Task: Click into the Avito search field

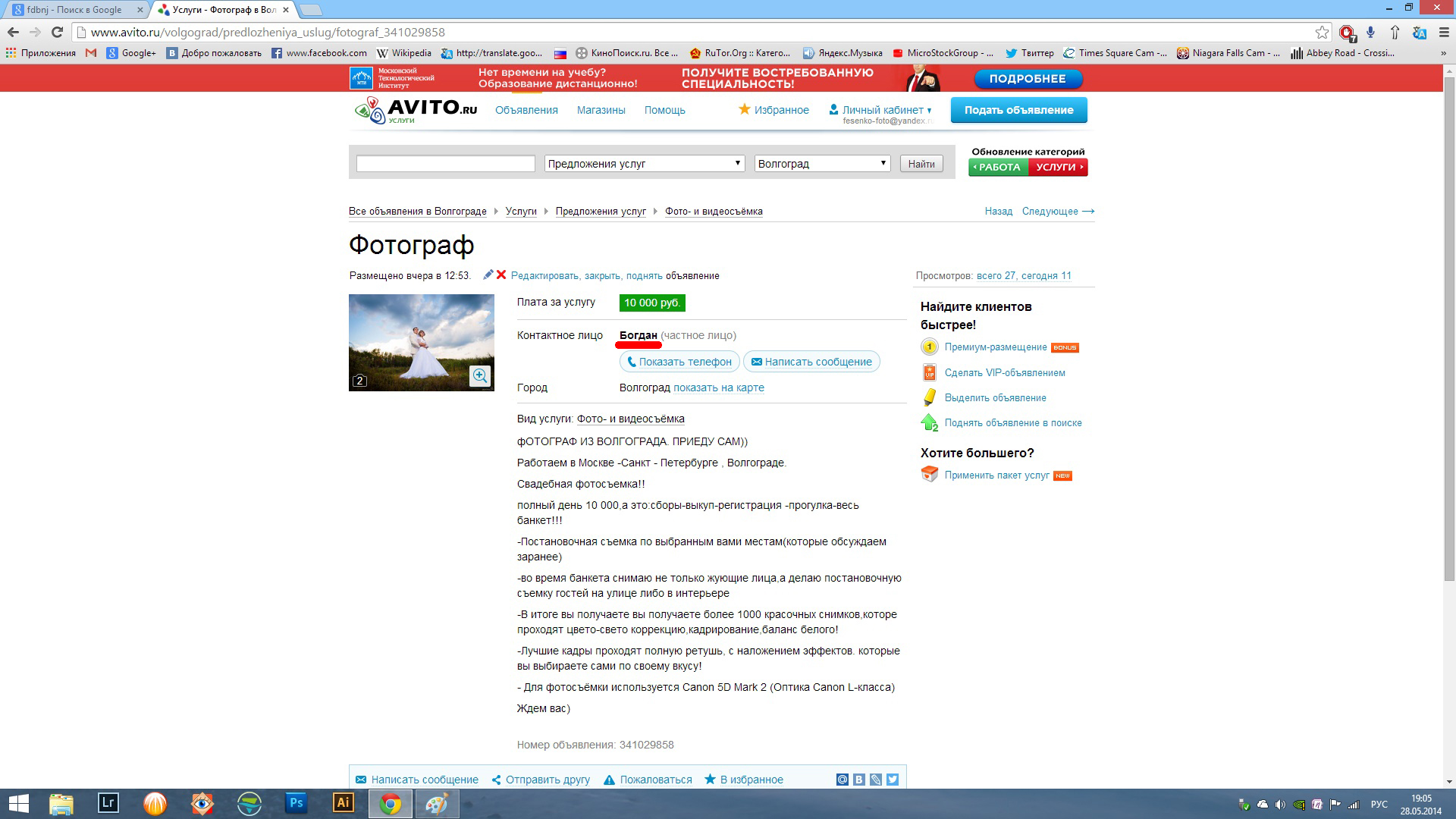Action: pos(446,164)
